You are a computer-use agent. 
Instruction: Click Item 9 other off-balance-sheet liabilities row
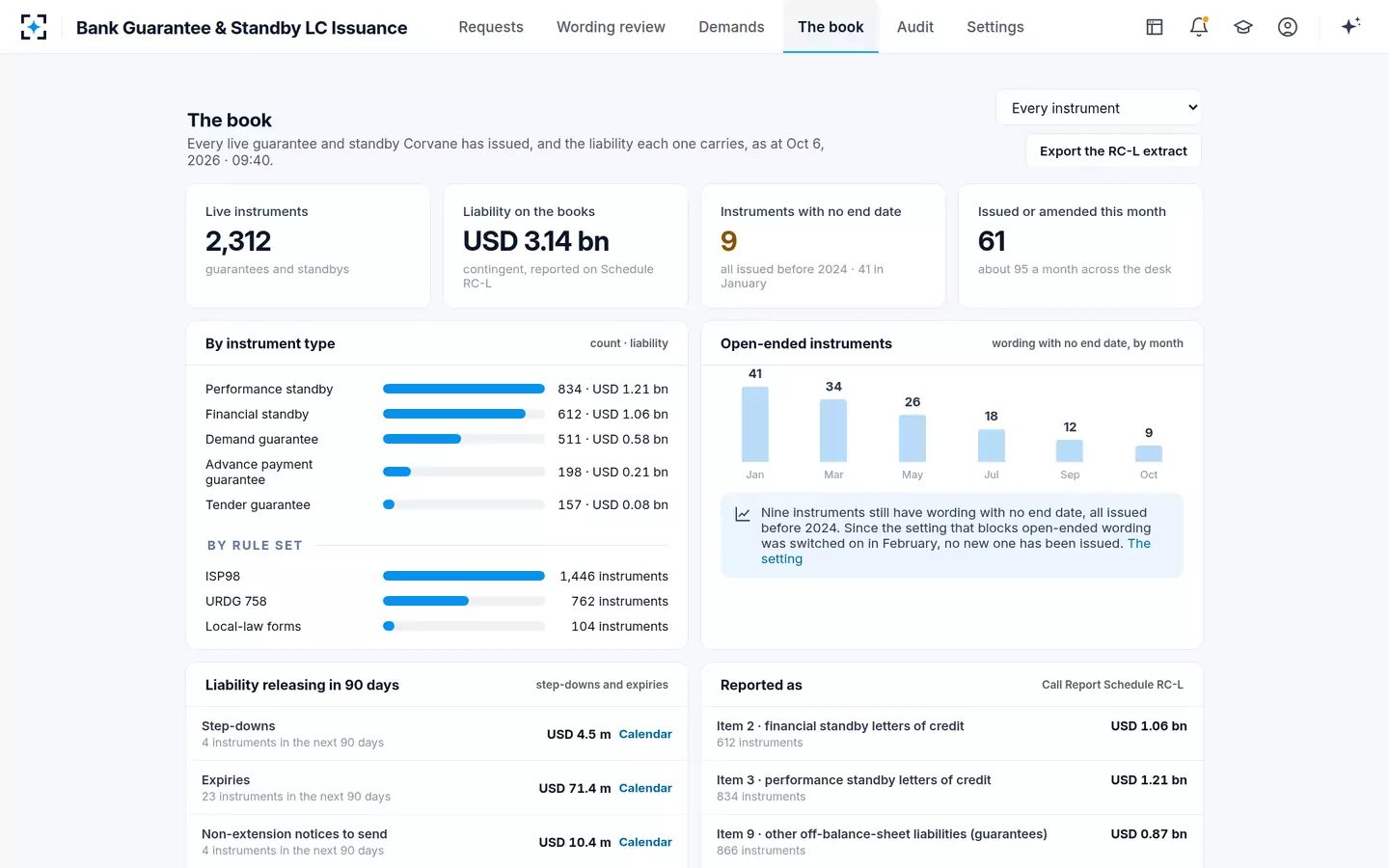pos(952,842)
